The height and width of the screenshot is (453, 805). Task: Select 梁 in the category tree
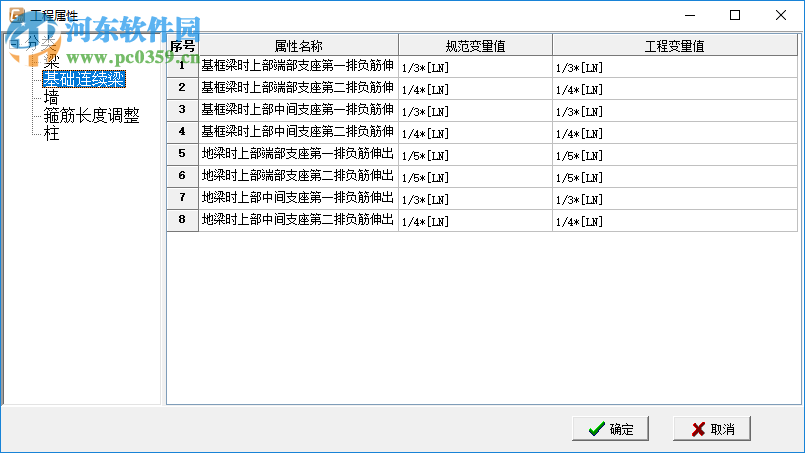51,61
